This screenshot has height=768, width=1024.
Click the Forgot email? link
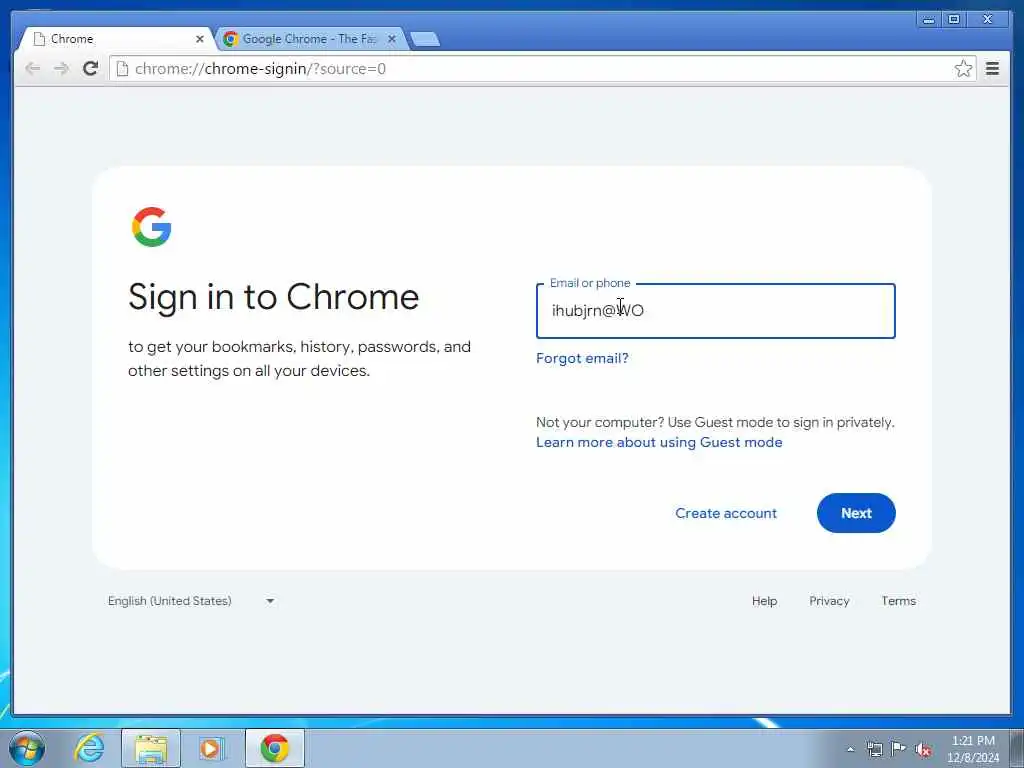point(582,358)
